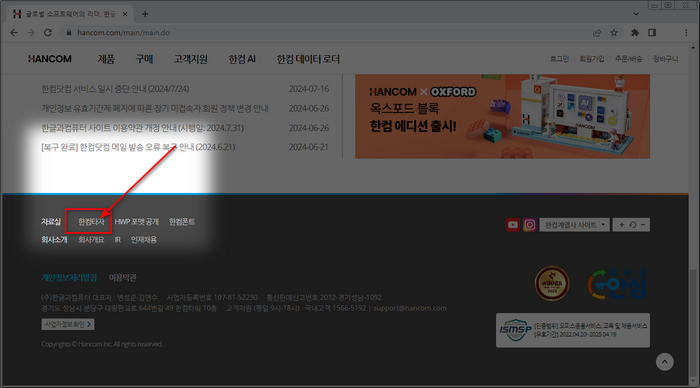Click the Copyrights Hancom Inc. text

102,344
